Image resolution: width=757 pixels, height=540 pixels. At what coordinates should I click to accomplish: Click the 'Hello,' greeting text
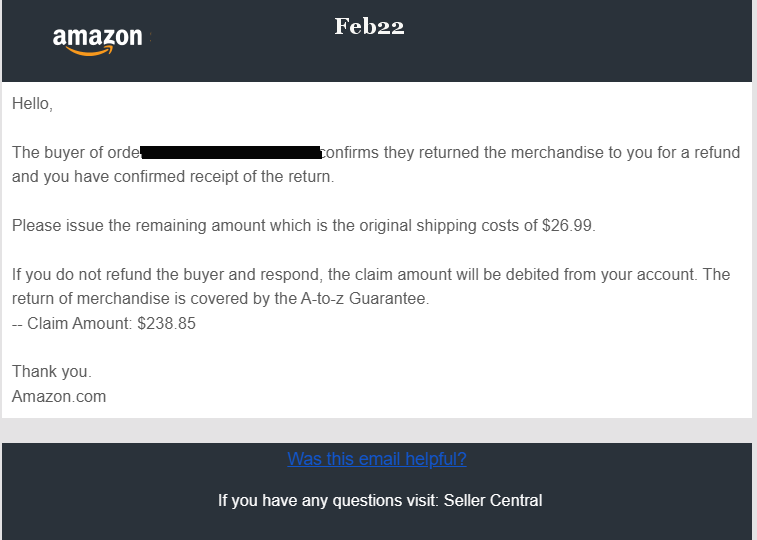coord(32,104)
